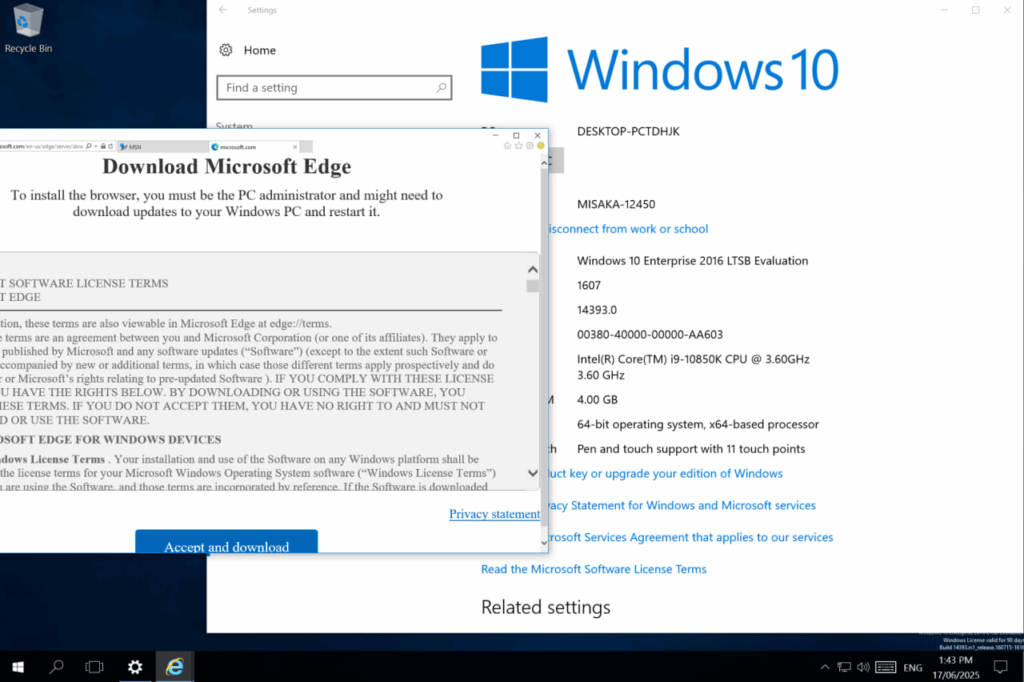Click the browser address bar URL
This screenshot has height=682, width=1024.
point(42,146)
